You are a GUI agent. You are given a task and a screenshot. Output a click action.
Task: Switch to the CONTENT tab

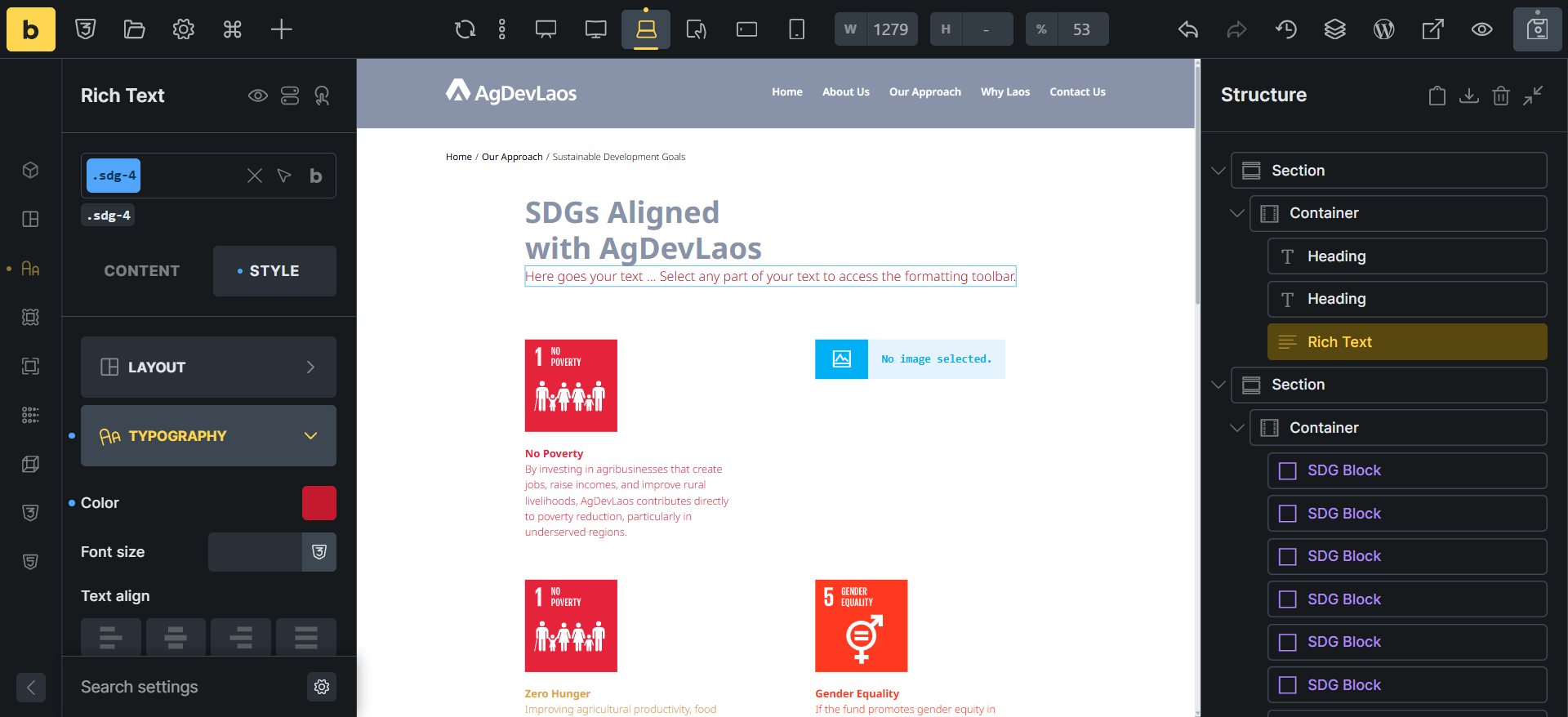point(142,271)
